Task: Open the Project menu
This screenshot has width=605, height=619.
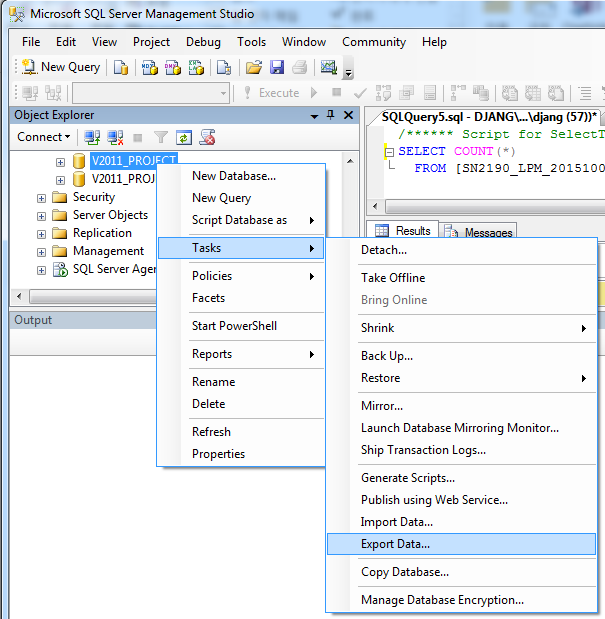Action: tap(152, 42)
